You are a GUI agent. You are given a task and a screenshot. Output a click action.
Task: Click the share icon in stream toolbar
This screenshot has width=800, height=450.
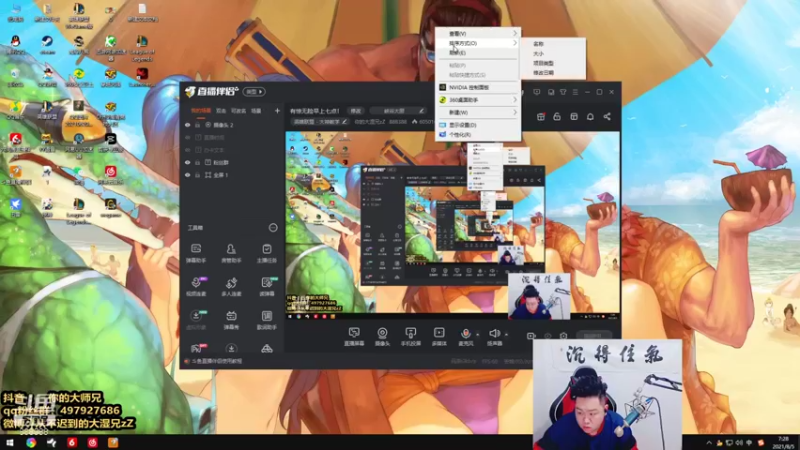(607, 116)
